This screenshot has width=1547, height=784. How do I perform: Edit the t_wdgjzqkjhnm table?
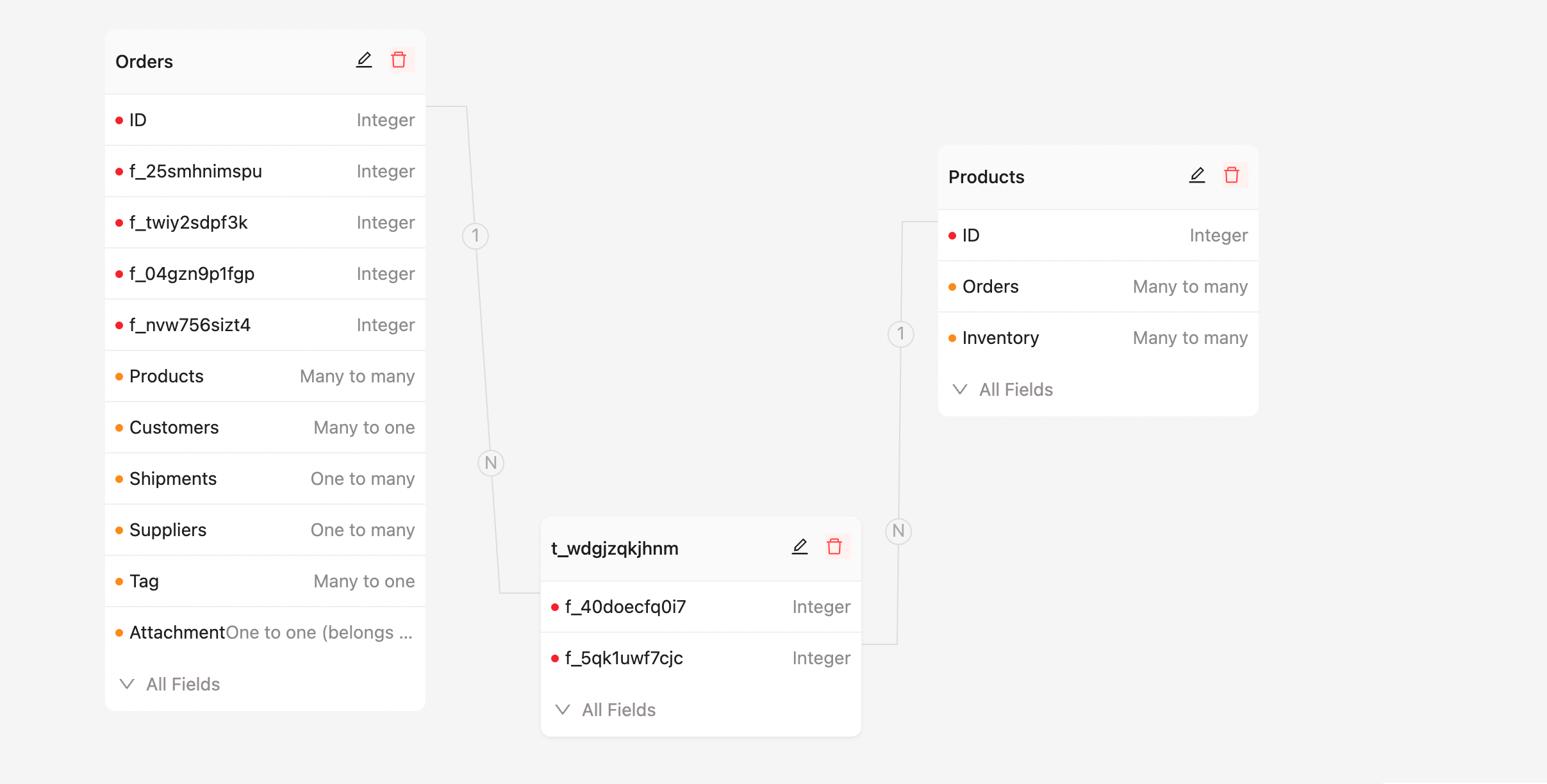pyautogui.click(x=799, y=547)
